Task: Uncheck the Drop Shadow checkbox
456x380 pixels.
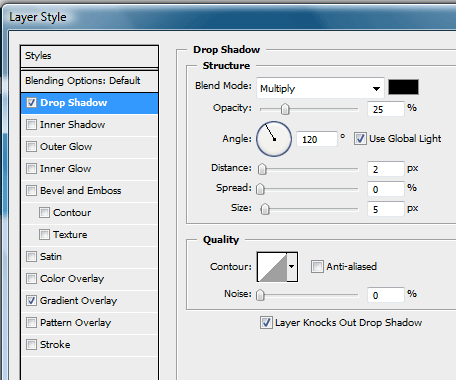Action: click(x=31, y=103)
